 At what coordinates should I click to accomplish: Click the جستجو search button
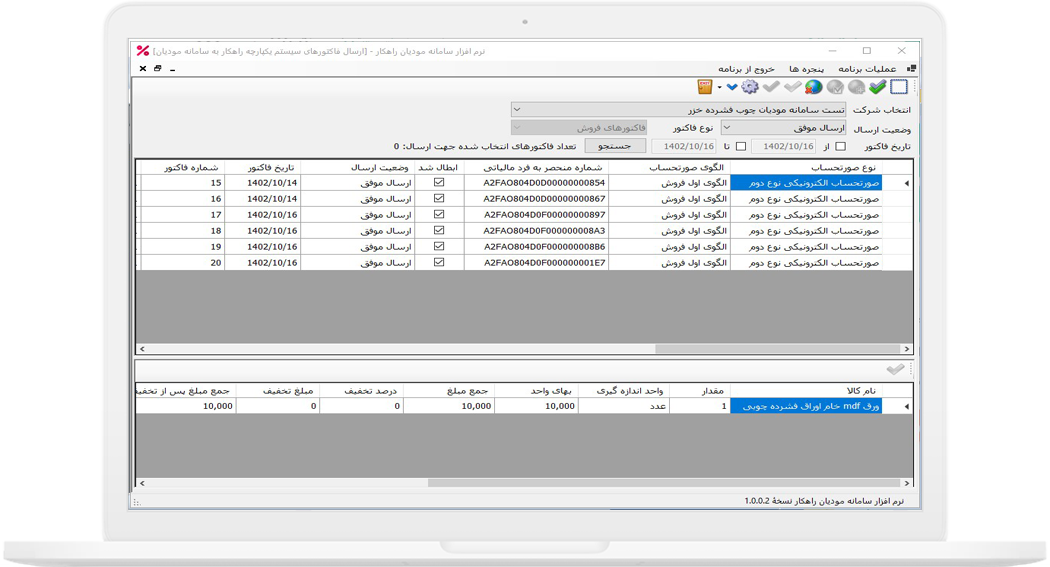coord(615,146)
